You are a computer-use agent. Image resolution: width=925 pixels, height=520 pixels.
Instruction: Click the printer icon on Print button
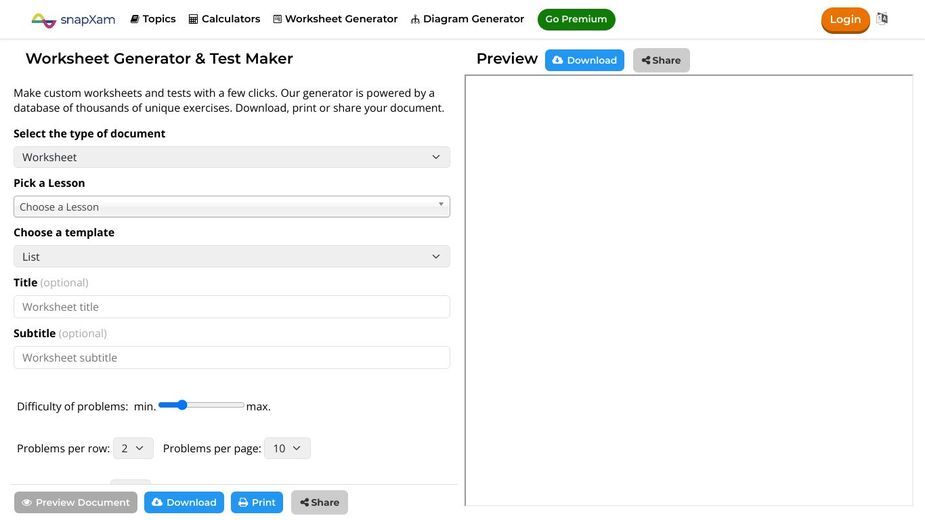[243, 502]
